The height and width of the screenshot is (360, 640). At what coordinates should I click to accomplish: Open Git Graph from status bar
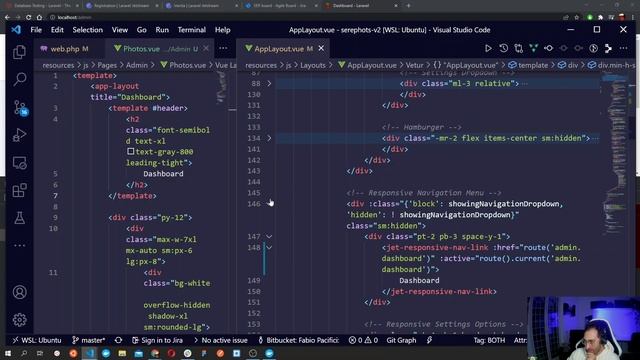(x=401, y=340)
